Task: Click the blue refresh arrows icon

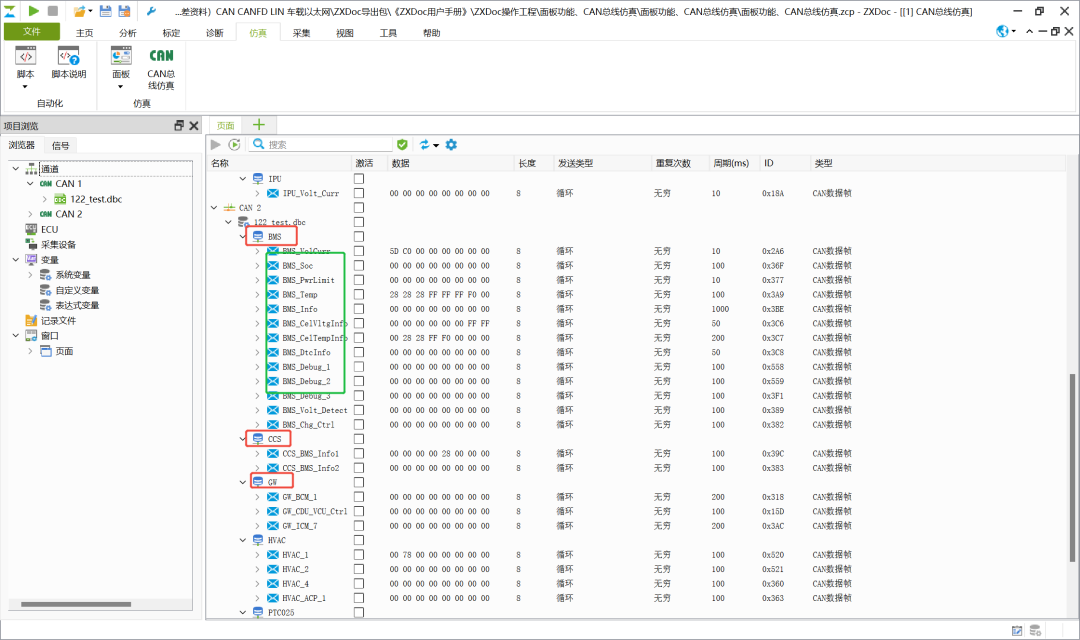Action: pos(424,144)
